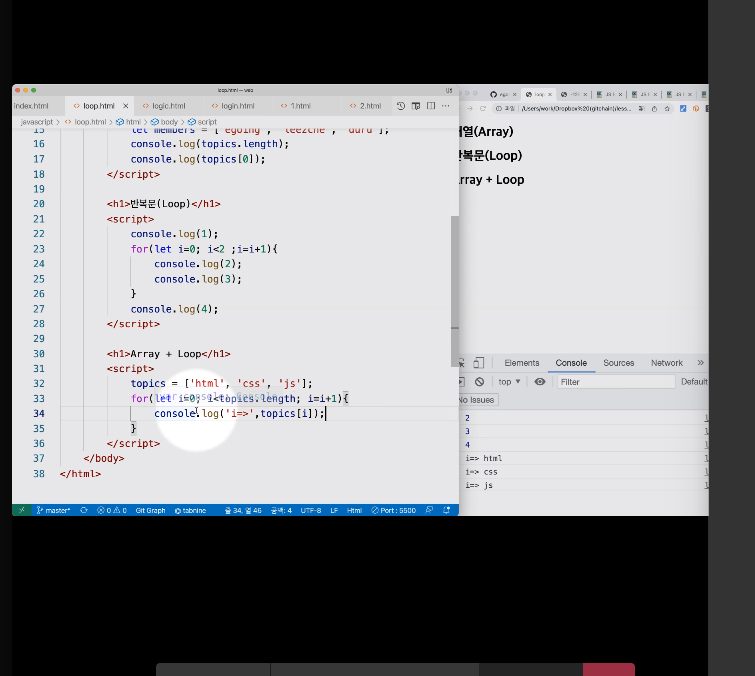Click the feedback icon in status bar
This screenshot has width=755, height=676.
[x=429, y=510]
